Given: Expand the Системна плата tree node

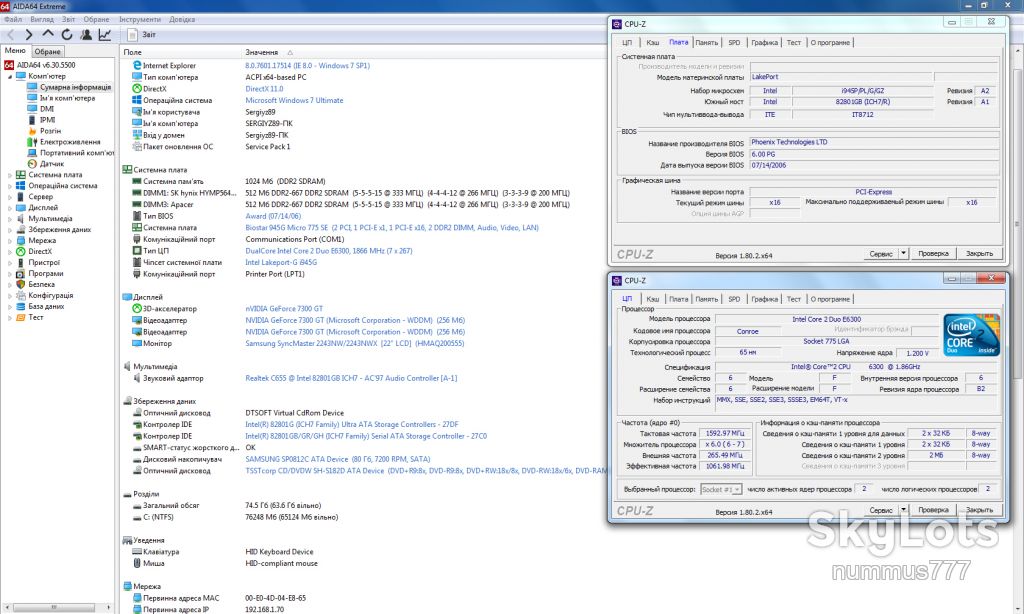Looking at the screenshot, I should pyautogui.click(x=10, y=175).
